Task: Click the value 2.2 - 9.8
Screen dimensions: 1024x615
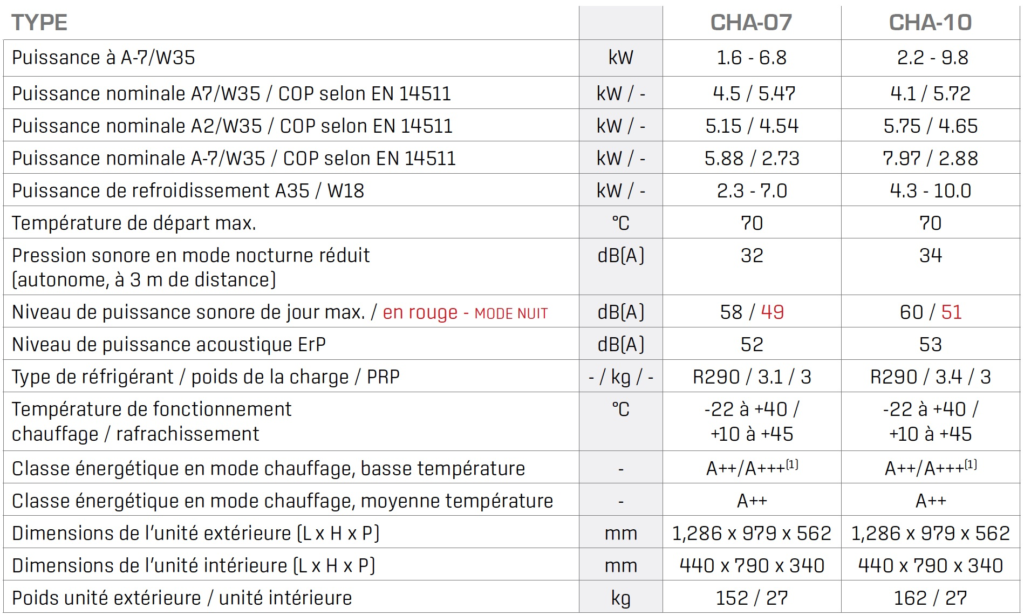Action: click(x=930, y=58)
